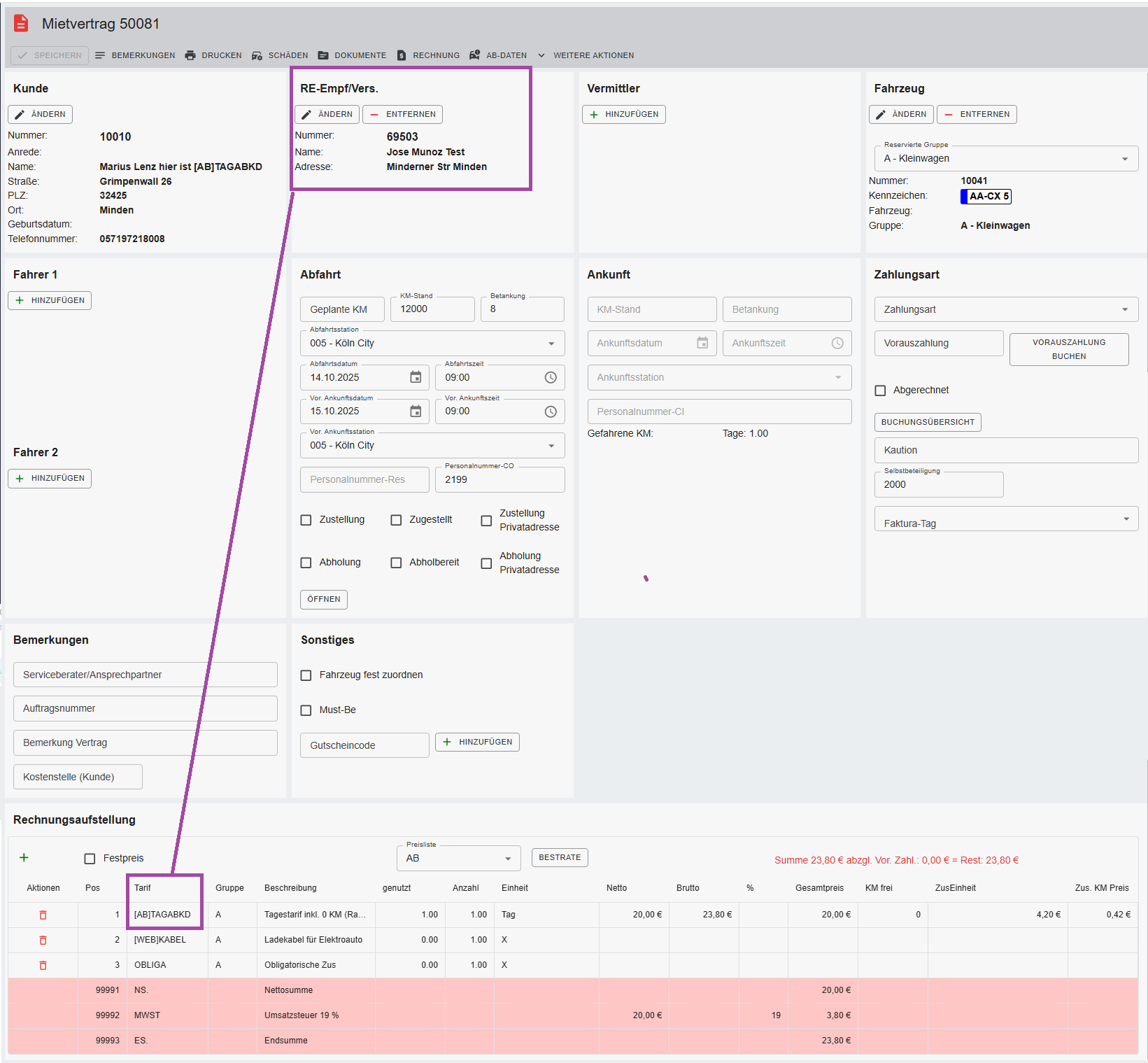Click the green plus icon to add invoice row
This screenshot has height=1063, width=1148.
click(x=24, y=858)
